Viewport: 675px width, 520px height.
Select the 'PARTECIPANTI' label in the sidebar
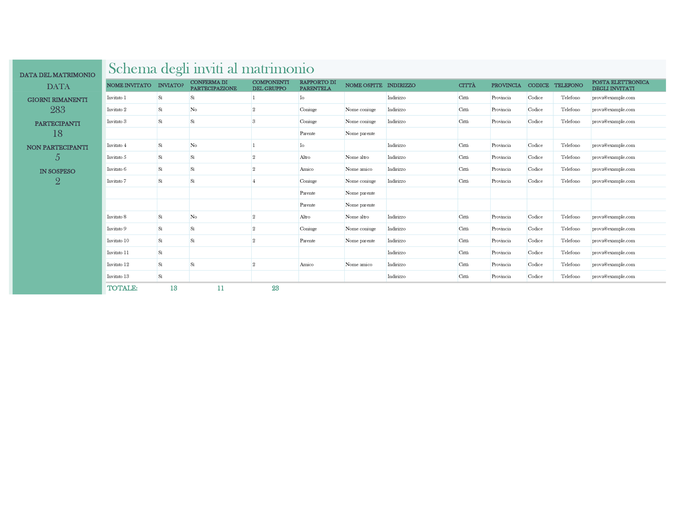pyautogui.click(x=57, y=124)
